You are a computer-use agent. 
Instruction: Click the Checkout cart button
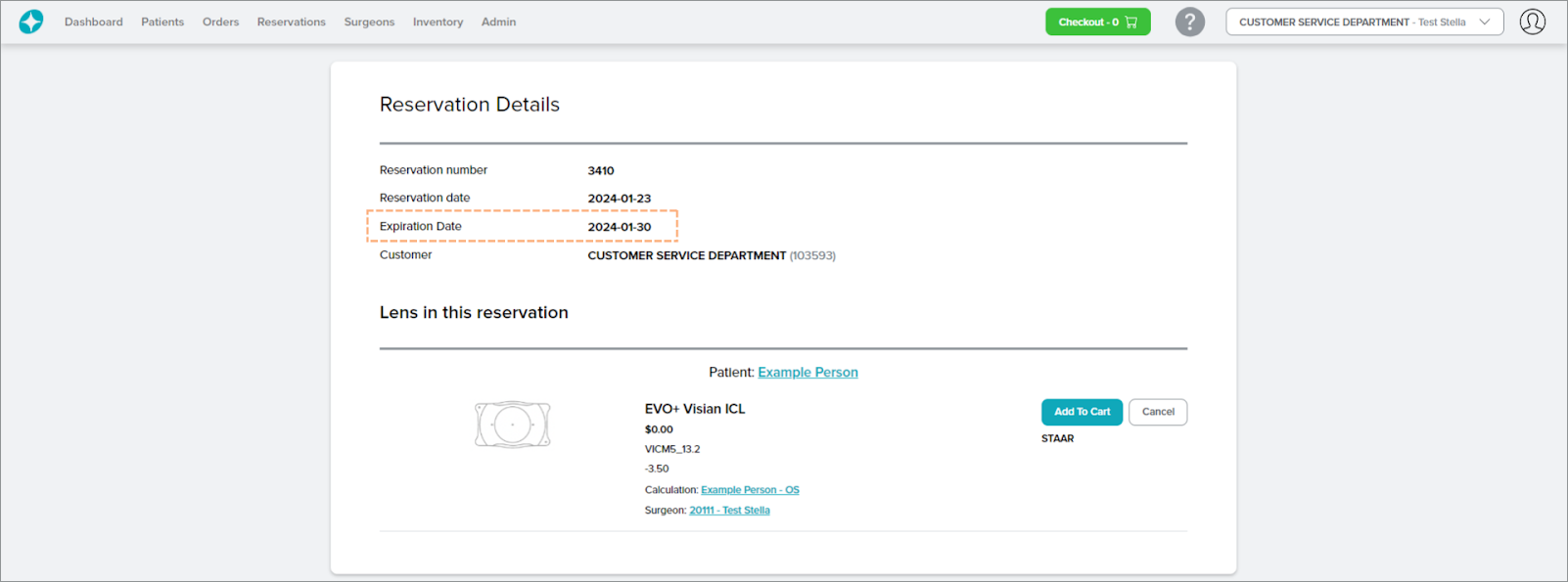point(1097,22)
